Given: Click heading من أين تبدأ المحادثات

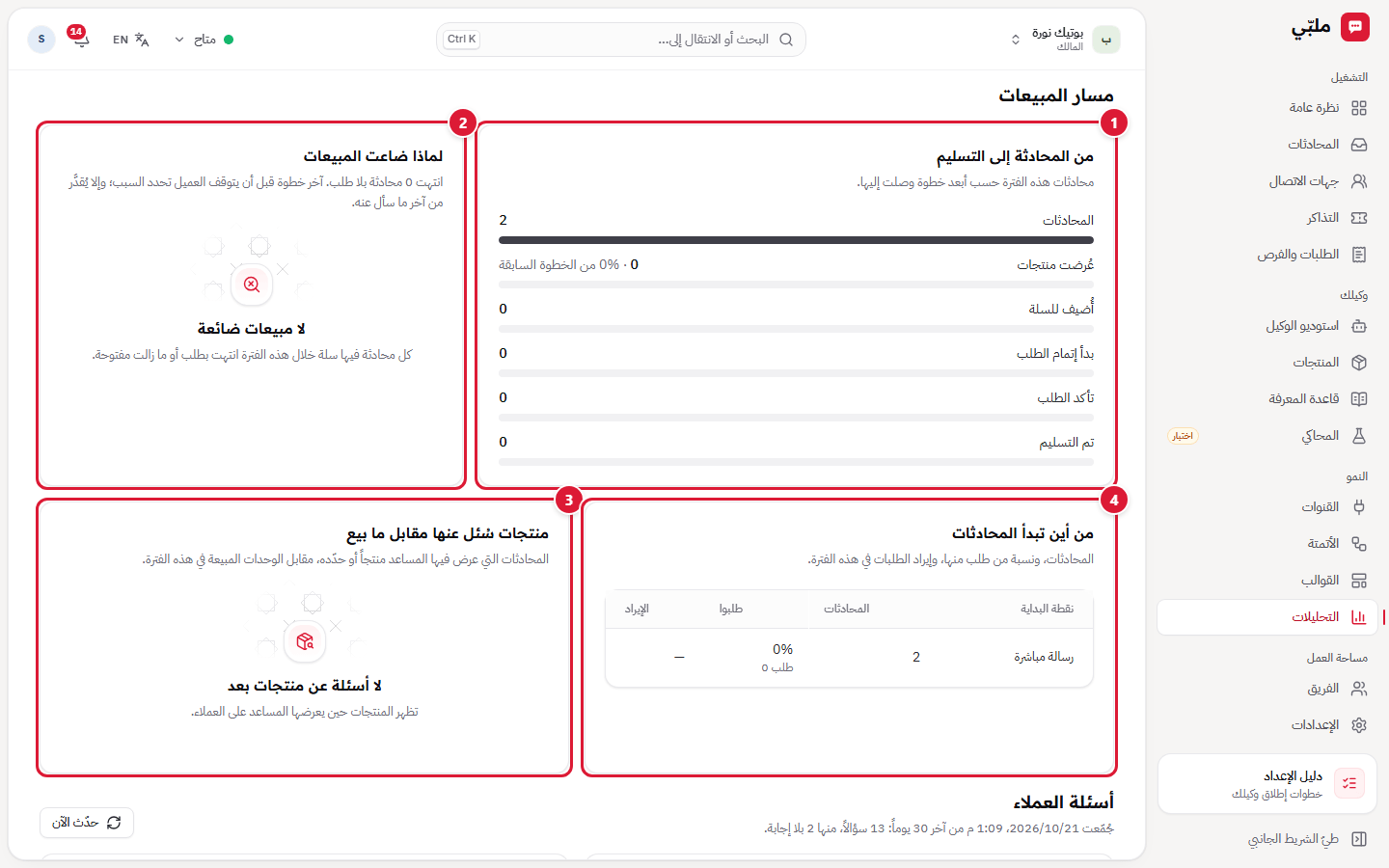Looking at the screenshot, I should (x=1022, y=533).
